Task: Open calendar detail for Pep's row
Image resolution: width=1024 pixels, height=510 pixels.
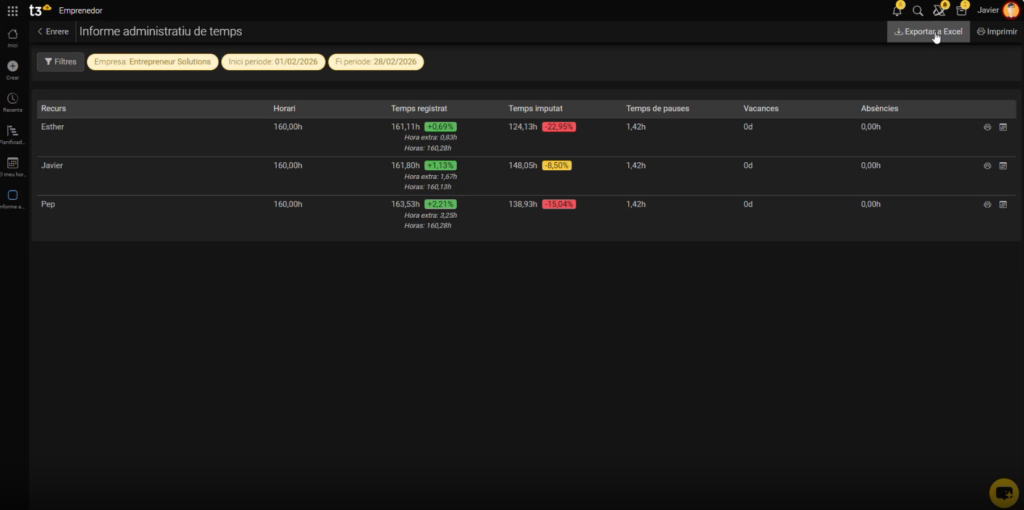Action: pos(1003,204)
